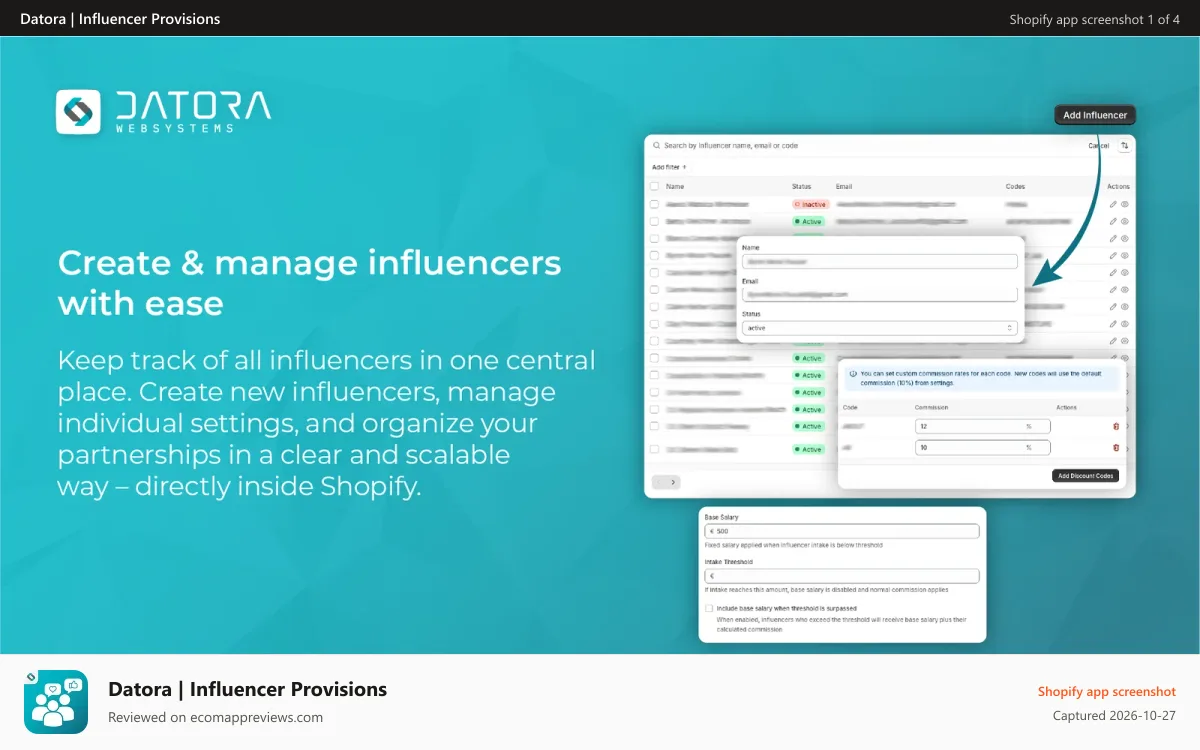View the Inactive influencer via its eye icon
This screenshot has width=1200, height=750.
pyautogui.click(x=1125, y=204)
